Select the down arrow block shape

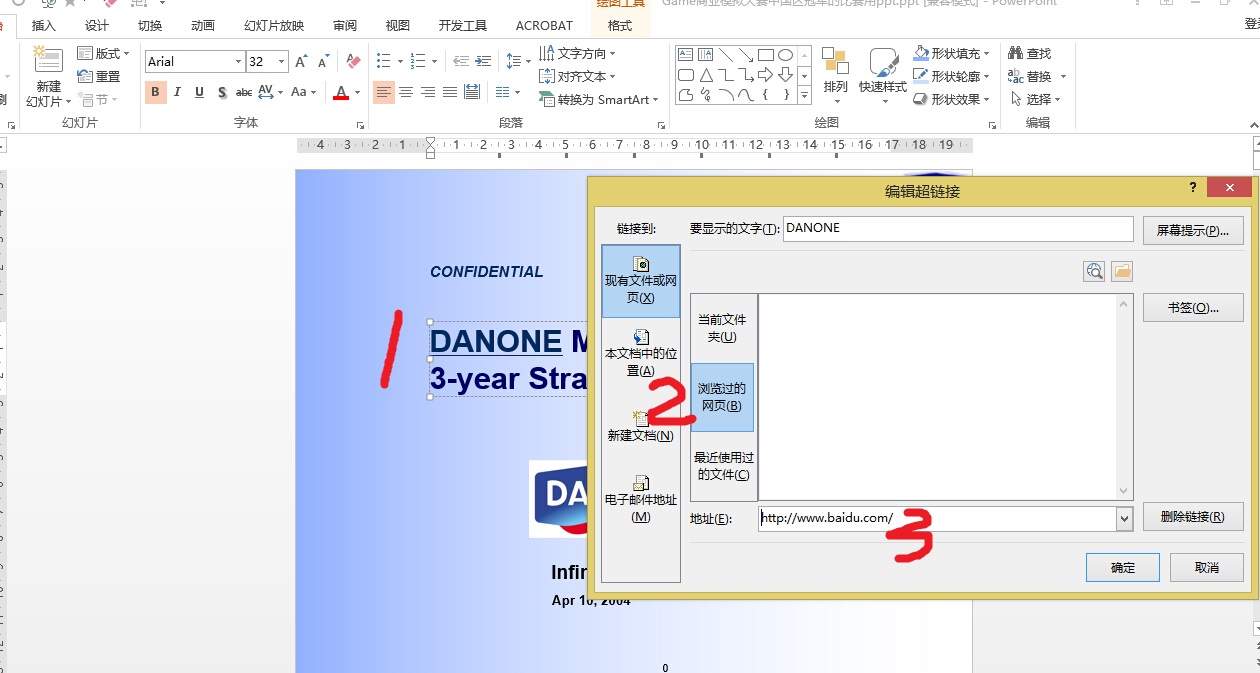click(786, 75)
